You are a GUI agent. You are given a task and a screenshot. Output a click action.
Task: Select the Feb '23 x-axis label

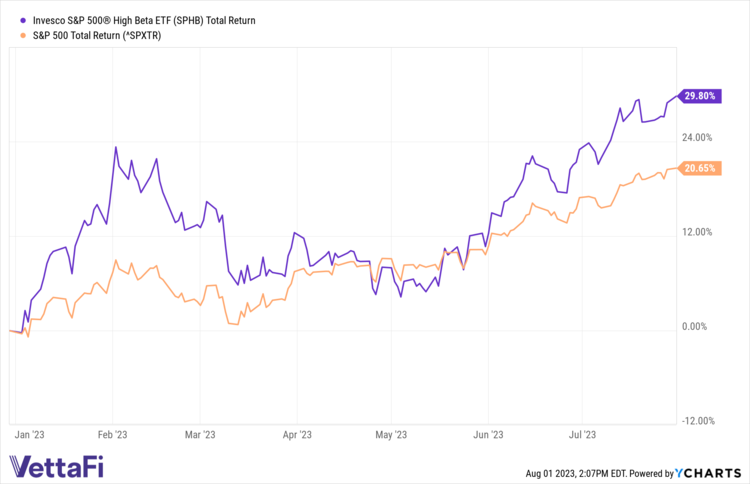111,435
